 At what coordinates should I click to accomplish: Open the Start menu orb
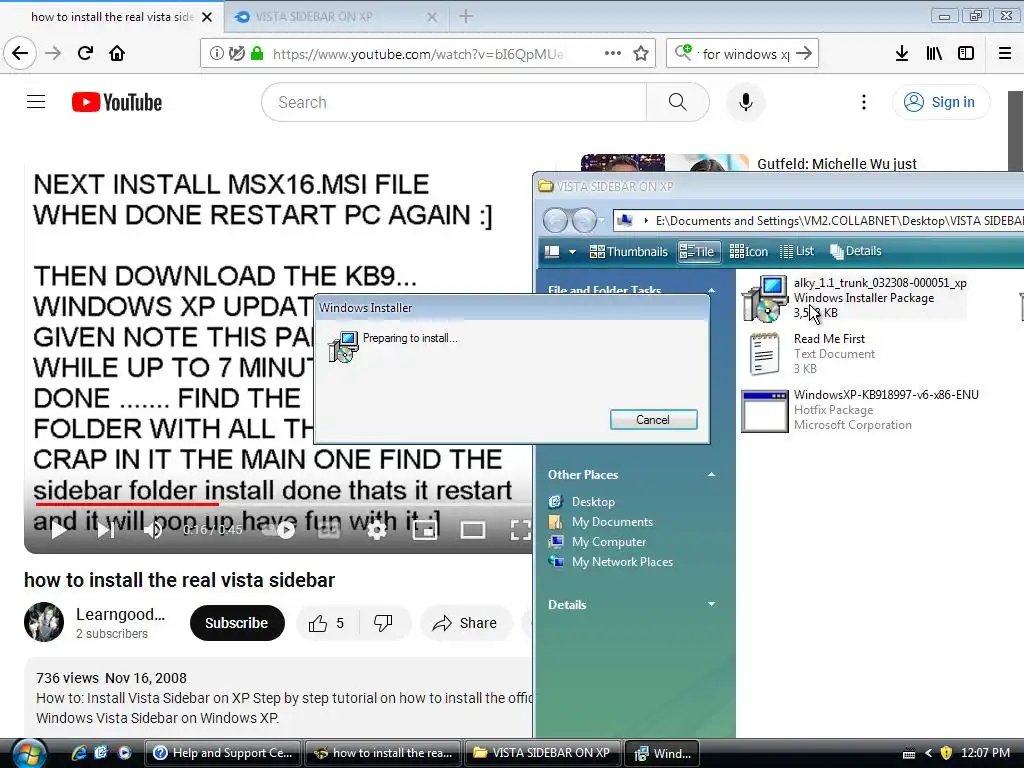[x=29, y=753]
